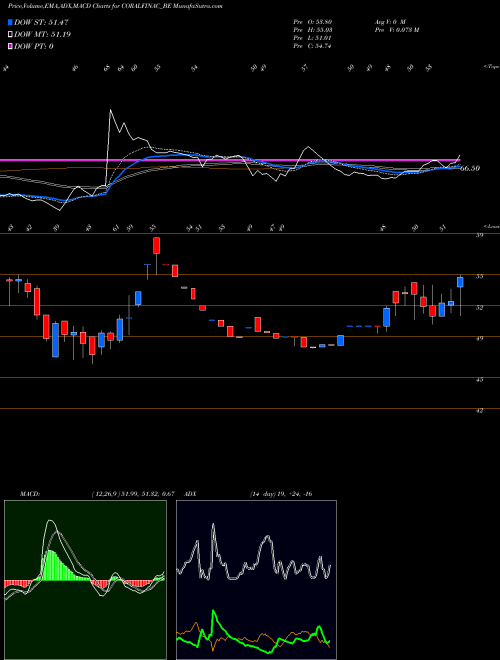This screenshot has width=500, height=660.
Task: Click the green +DI line peak in the ADX panel
Action: point(213,611)
